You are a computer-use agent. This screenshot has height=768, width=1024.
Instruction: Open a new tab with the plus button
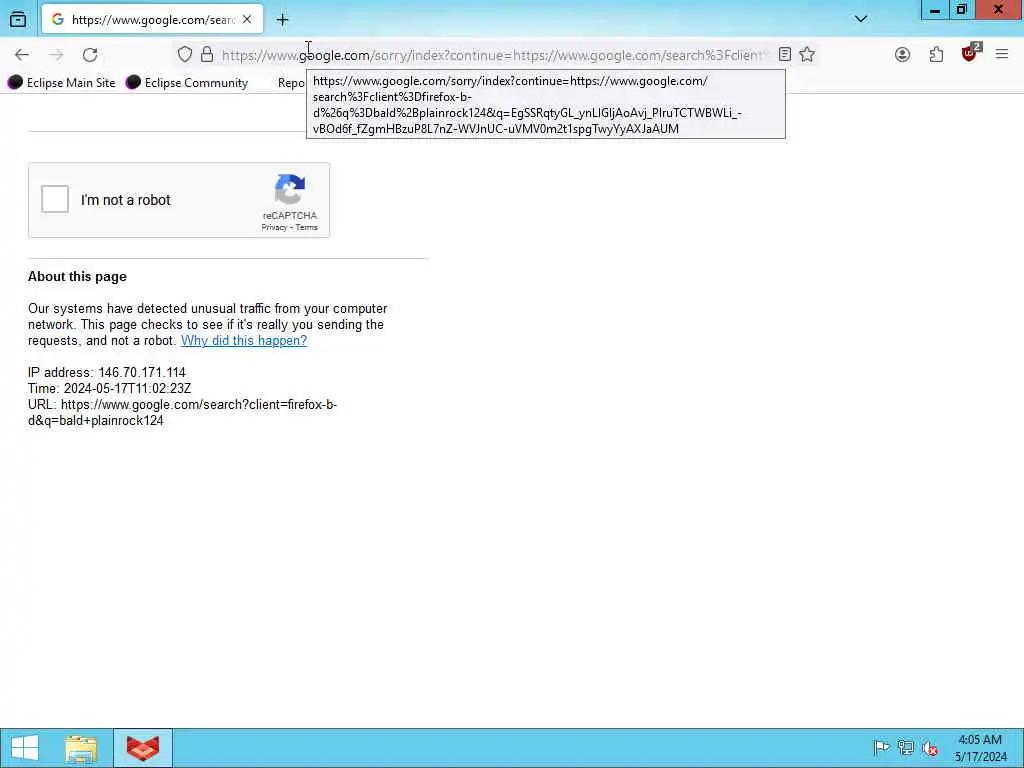point(282,20)
